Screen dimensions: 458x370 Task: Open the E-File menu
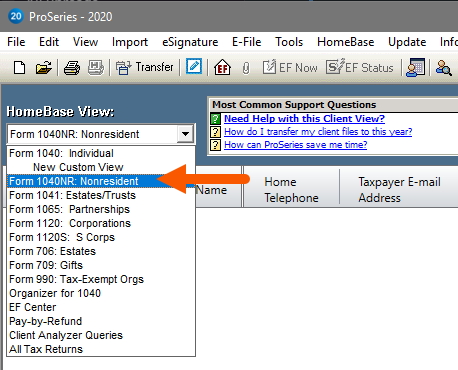247,42
